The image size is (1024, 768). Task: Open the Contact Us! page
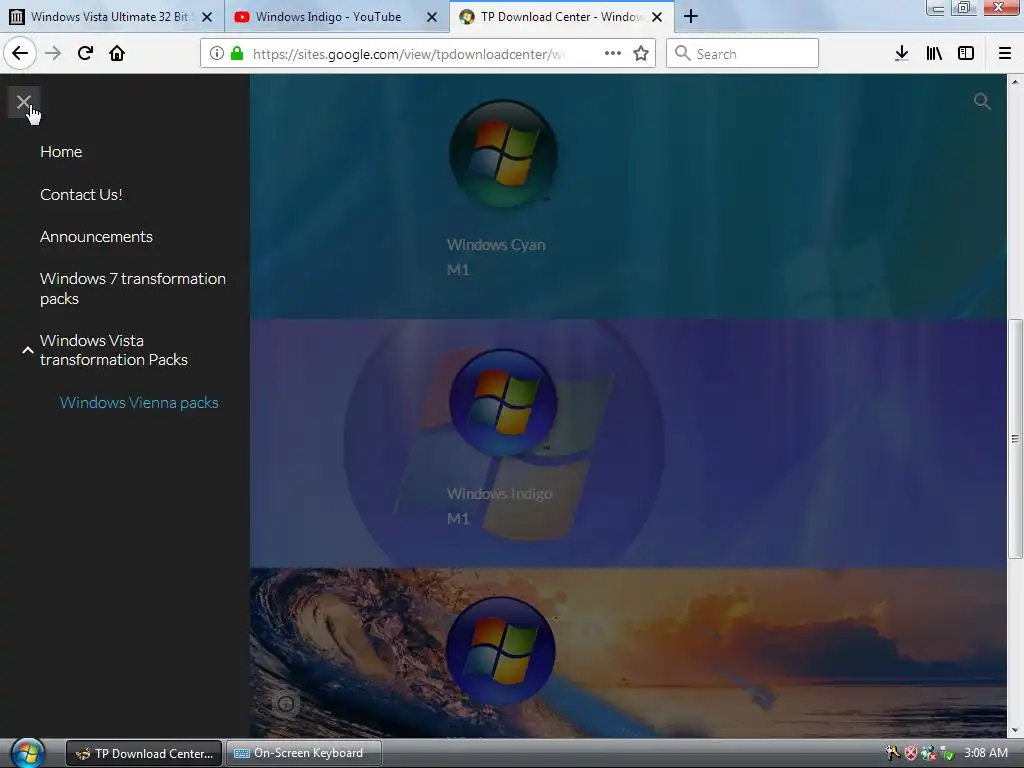coord(81,195)
